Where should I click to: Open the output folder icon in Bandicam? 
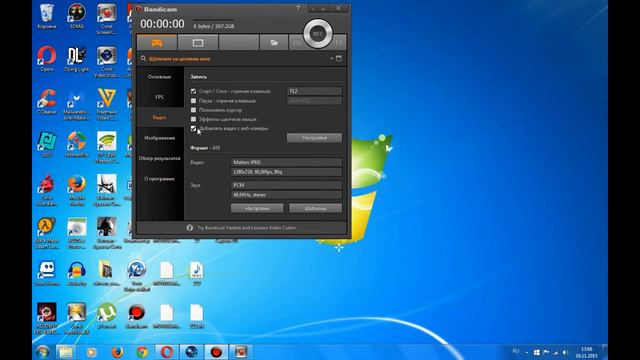pos(274,42)
